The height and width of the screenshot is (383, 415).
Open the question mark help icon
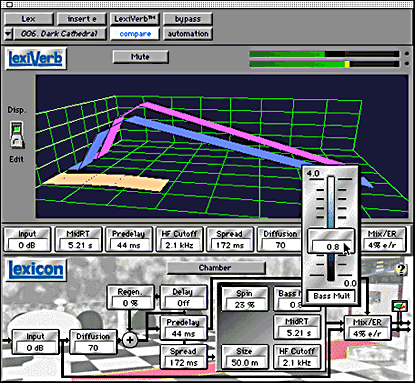tap(401, 269)
